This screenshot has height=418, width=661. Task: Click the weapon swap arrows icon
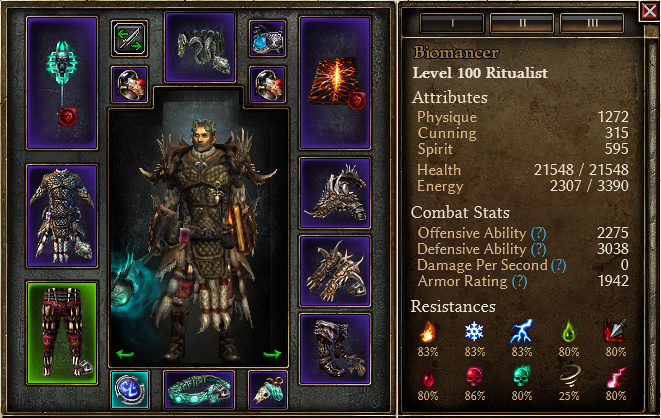click(x=129, y=39)
